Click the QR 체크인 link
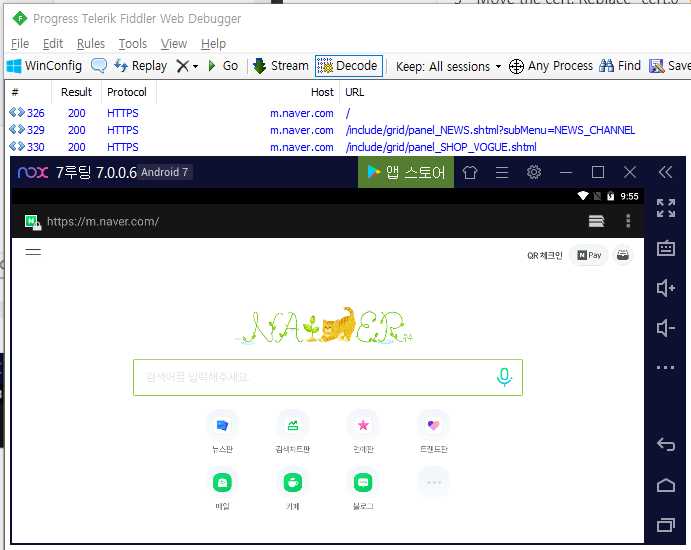691x550 pixels. (x=545, y=256)
